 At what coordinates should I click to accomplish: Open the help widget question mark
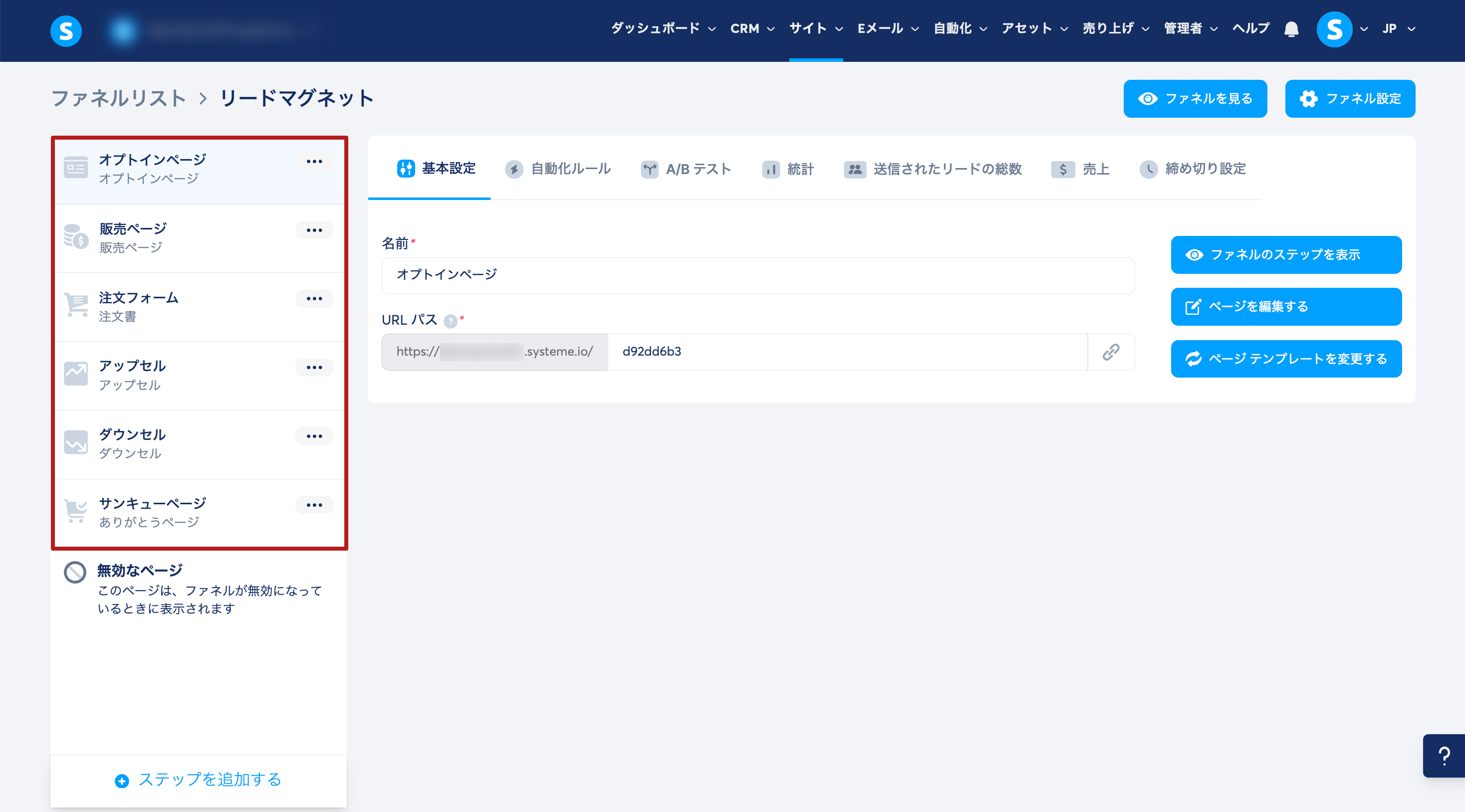point(1444,755)
